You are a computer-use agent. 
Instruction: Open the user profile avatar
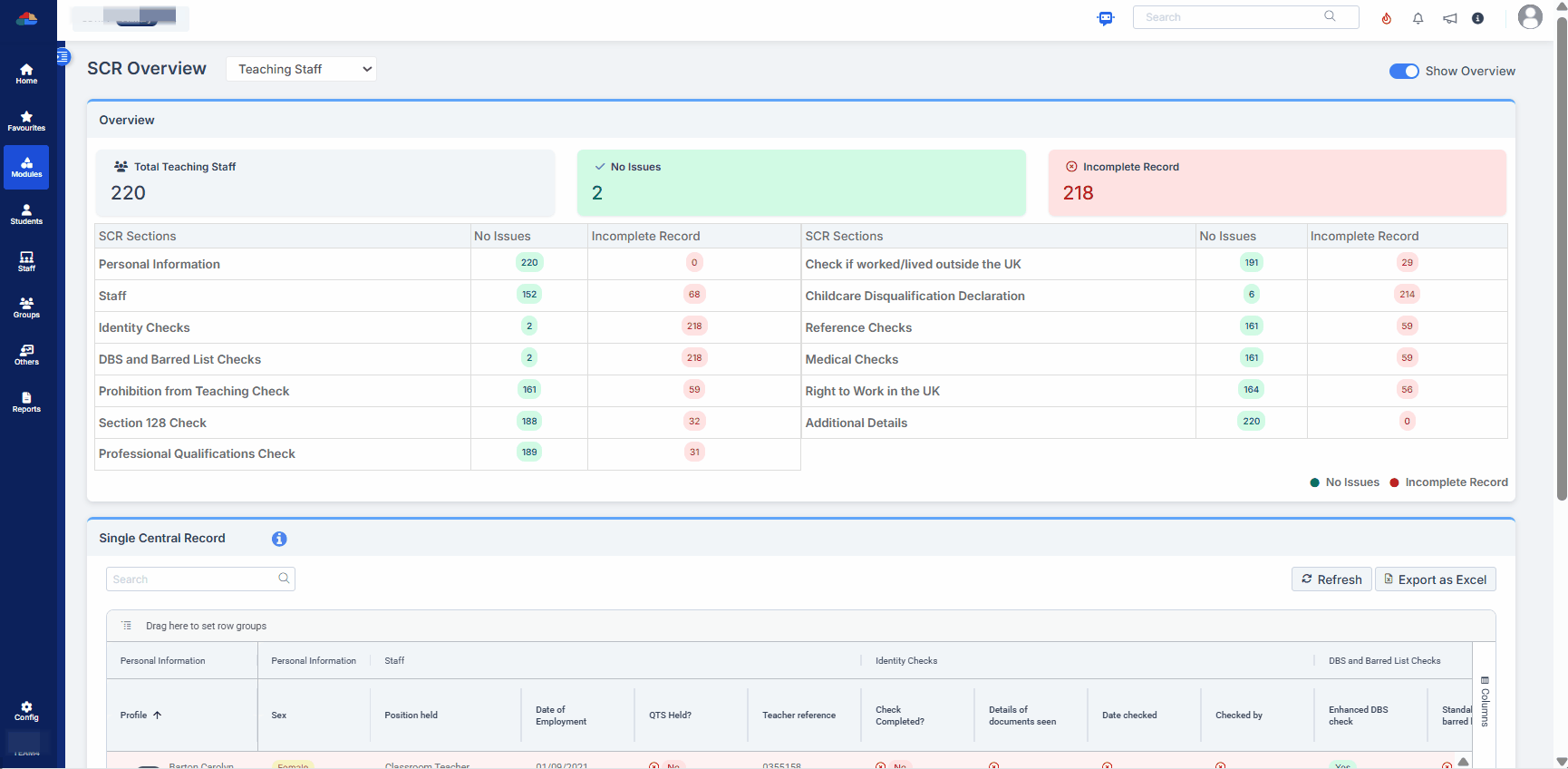tap(1529, 17)
